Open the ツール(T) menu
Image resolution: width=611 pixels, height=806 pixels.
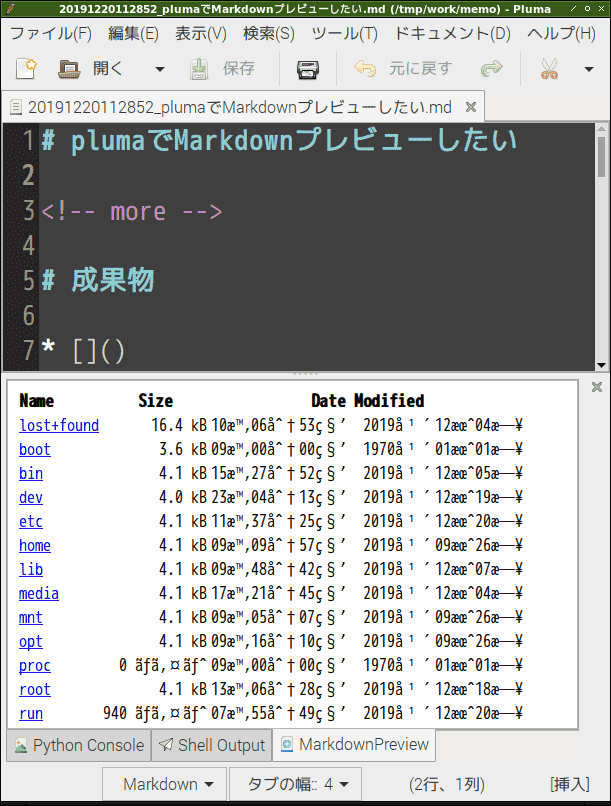pyautogui.click(x=344, y=34)
